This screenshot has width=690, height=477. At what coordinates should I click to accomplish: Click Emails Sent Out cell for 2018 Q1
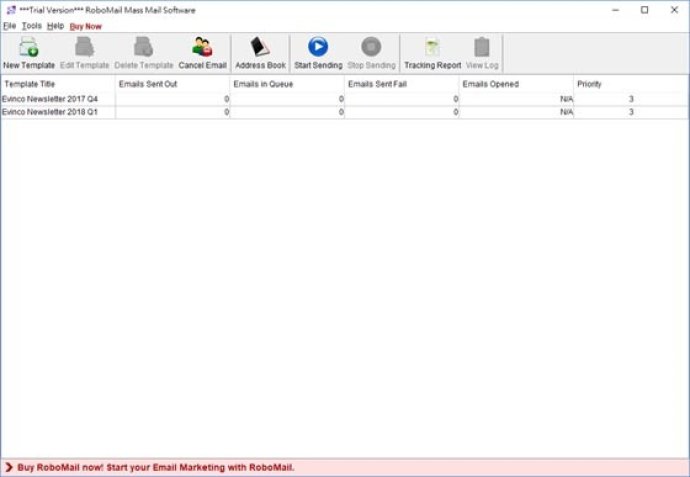tap(172, 112)
